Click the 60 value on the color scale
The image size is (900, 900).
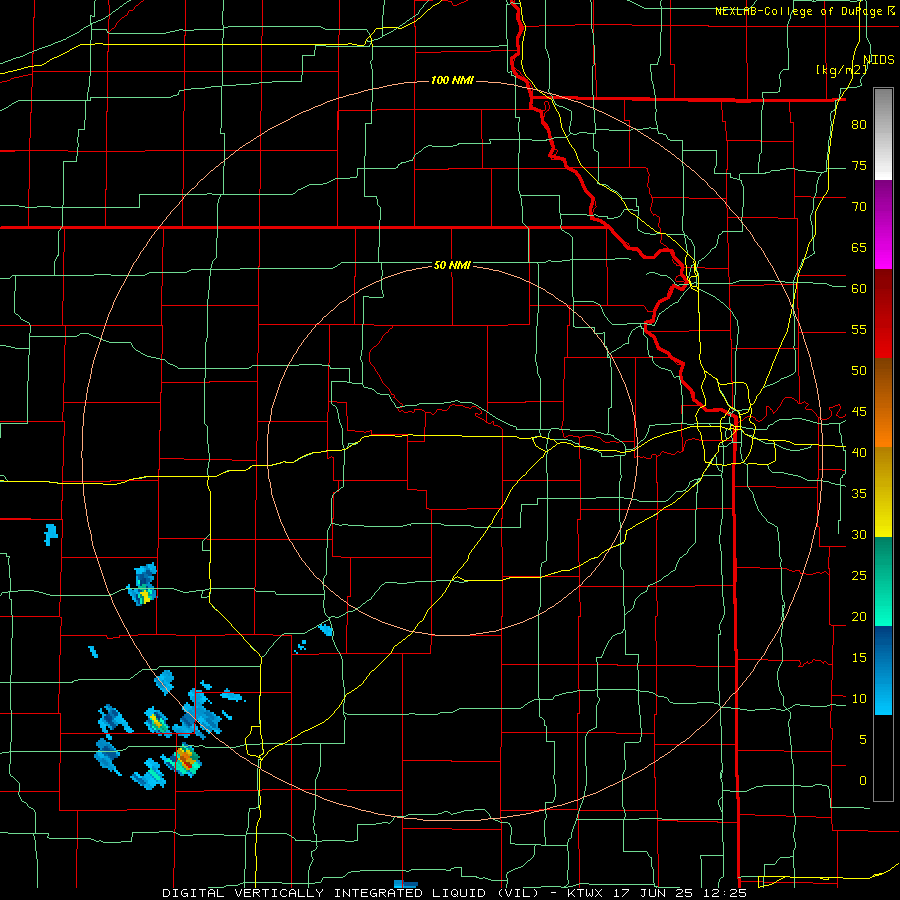pos(859,289)
